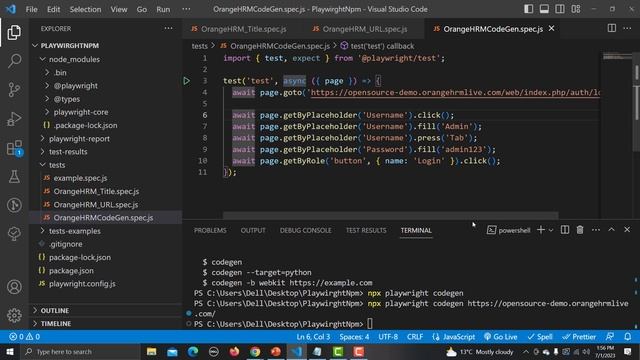Toggle Secondary Side Bar visibility

[x=560, y=9]
